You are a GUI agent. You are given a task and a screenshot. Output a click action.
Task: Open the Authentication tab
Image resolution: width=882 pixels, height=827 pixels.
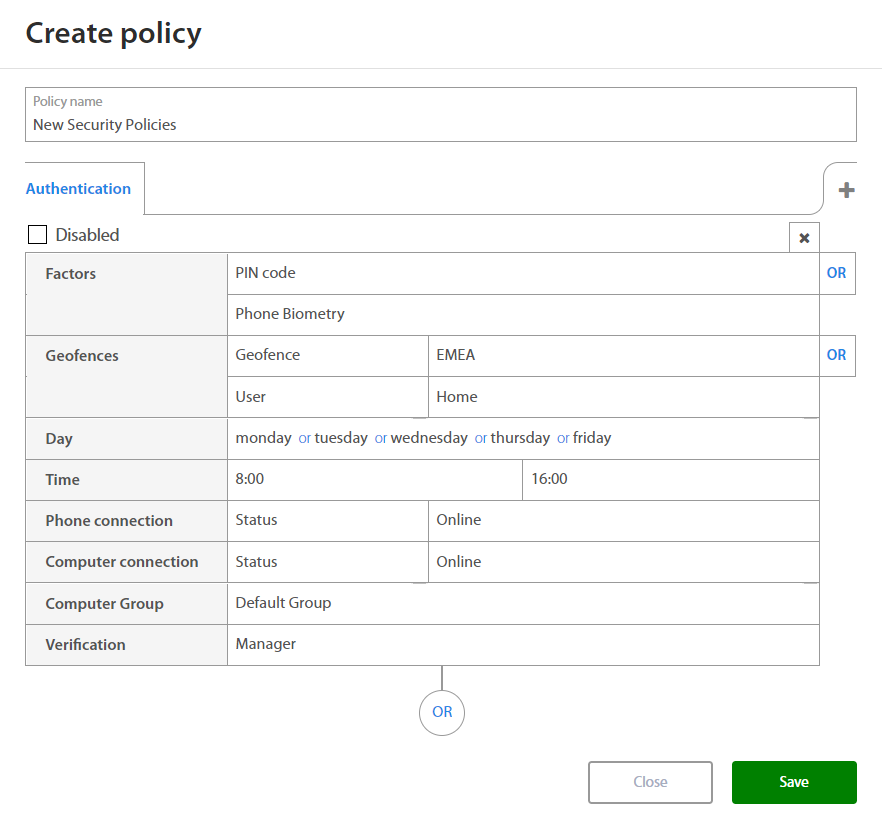pyautogui.click(x=79, y=189)
